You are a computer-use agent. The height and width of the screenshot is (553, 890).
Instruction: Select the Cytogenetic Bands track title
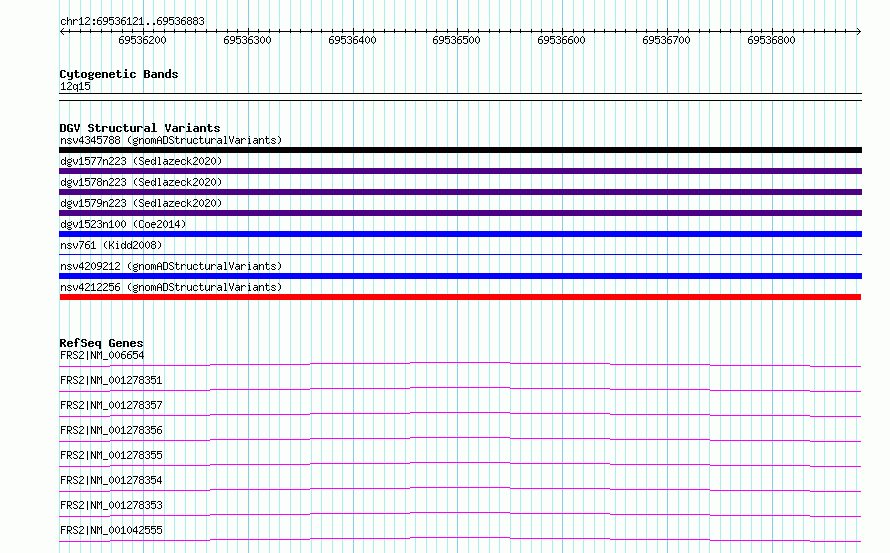click(x=119, y=74)
